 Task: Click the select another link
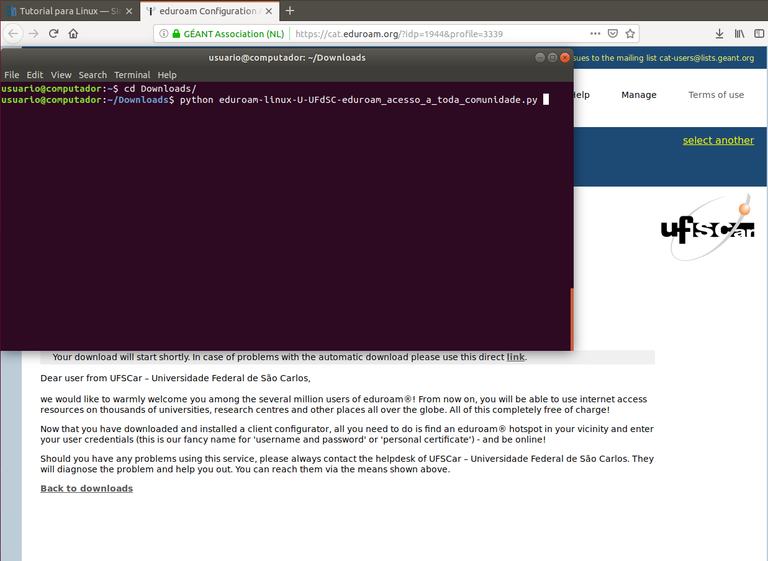(719, 140)
